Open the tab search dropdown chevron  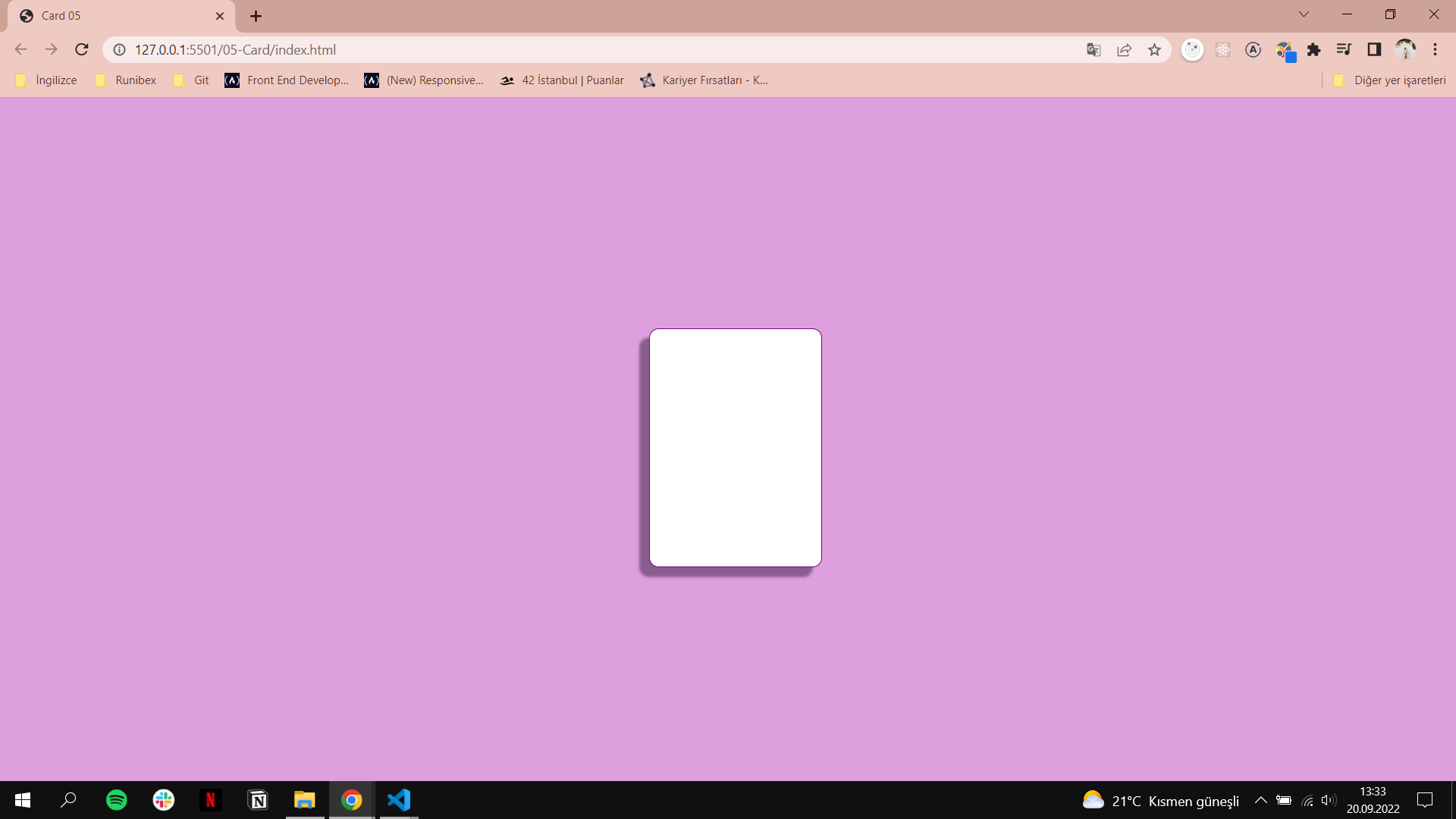point(1304,14)
